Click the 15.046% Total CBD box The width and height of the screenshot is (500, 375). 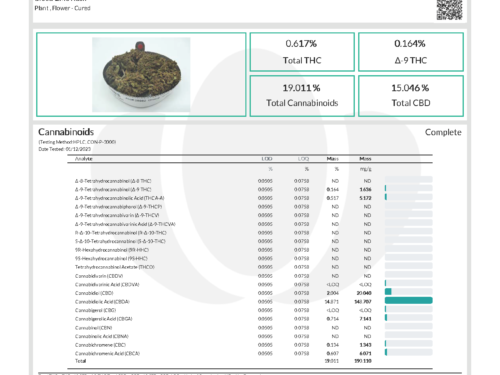[411, 96]
